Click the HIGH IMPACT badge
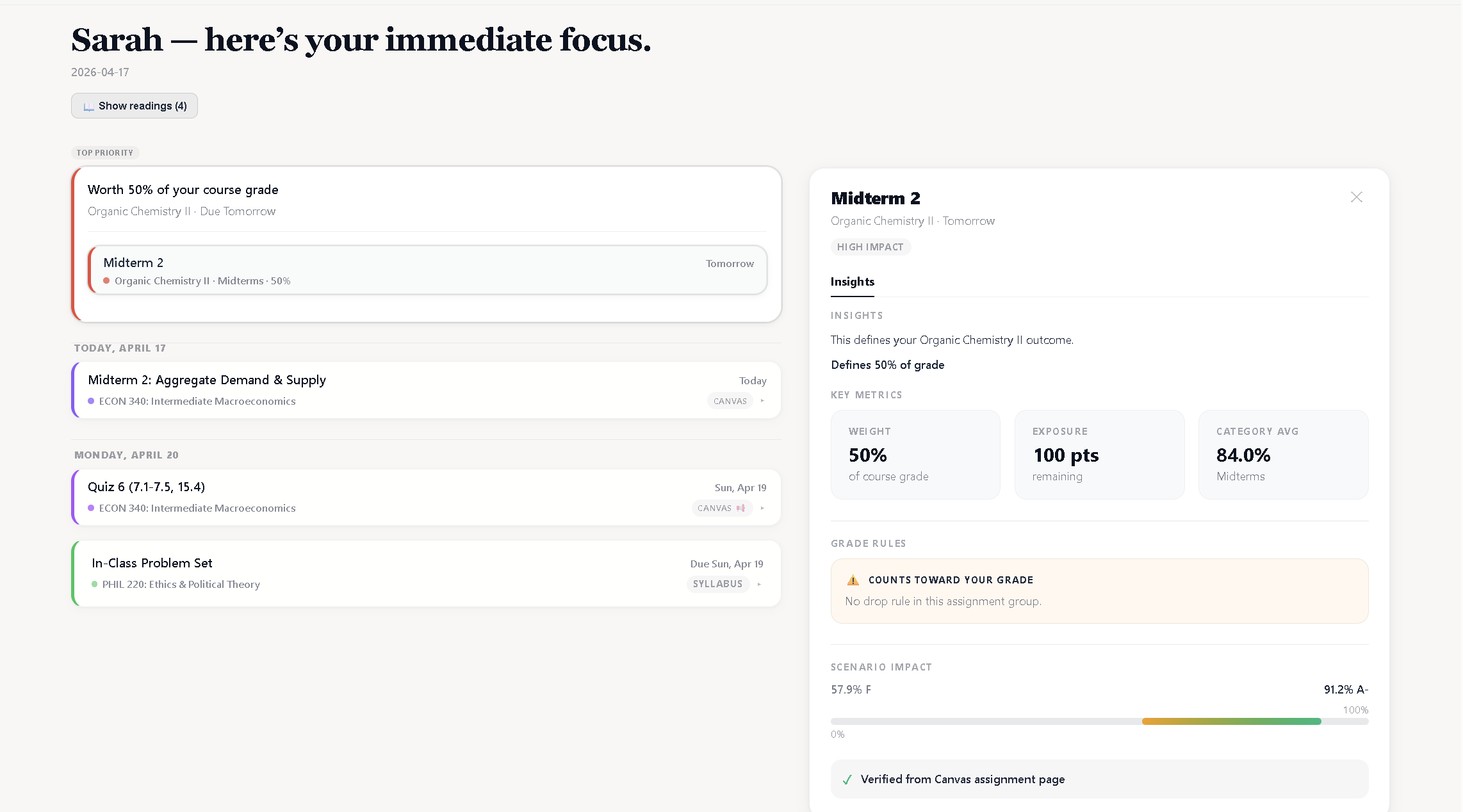 870,247
